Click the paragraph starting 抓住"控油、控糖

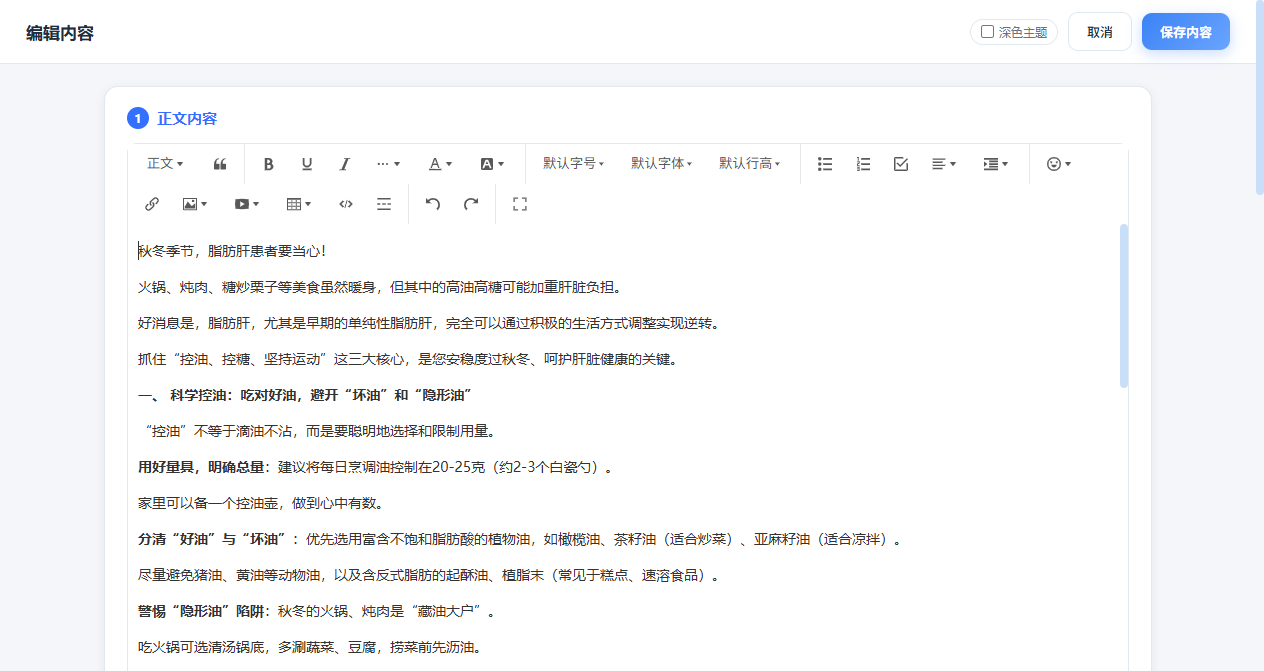click(408, 359)
